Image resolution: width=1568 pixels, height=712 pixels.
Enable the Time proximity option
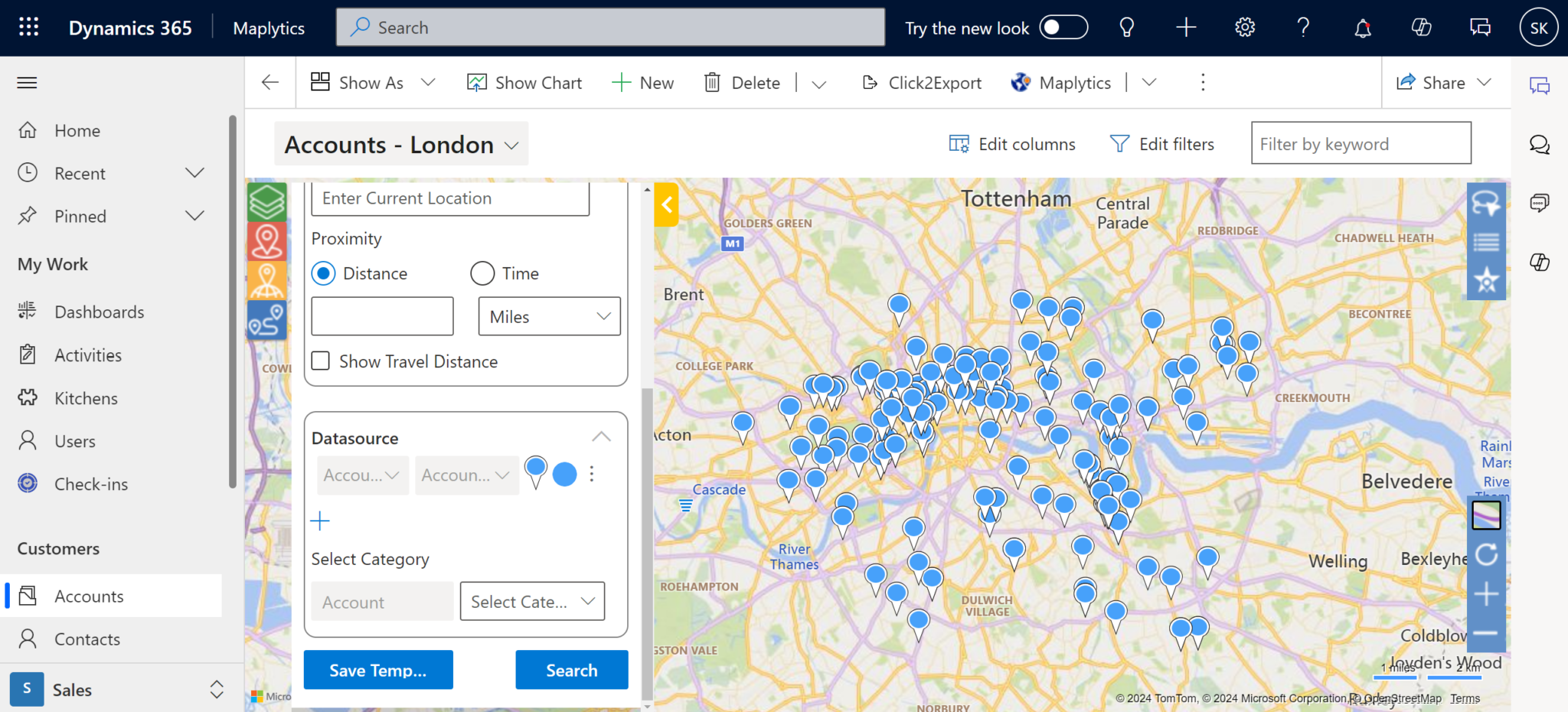click(x=482, y=273)
